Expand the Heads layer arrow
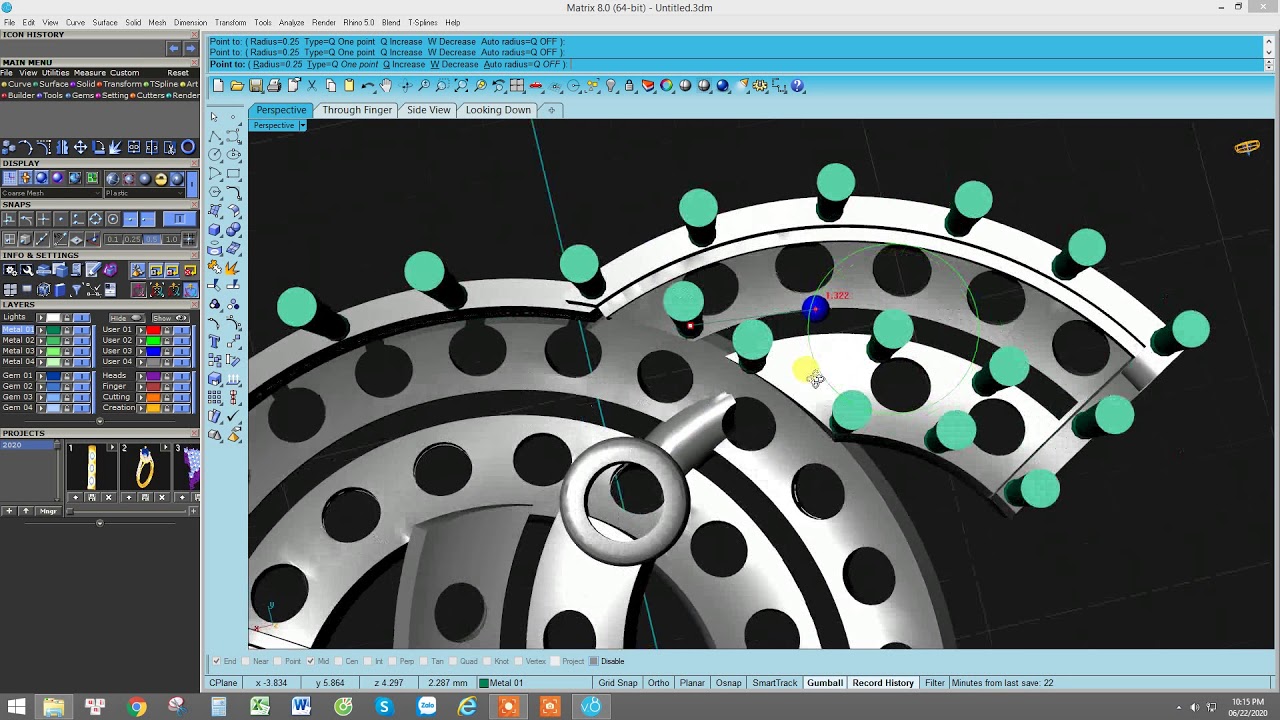This screenshot has width=1280, height=720. [140, 376]
